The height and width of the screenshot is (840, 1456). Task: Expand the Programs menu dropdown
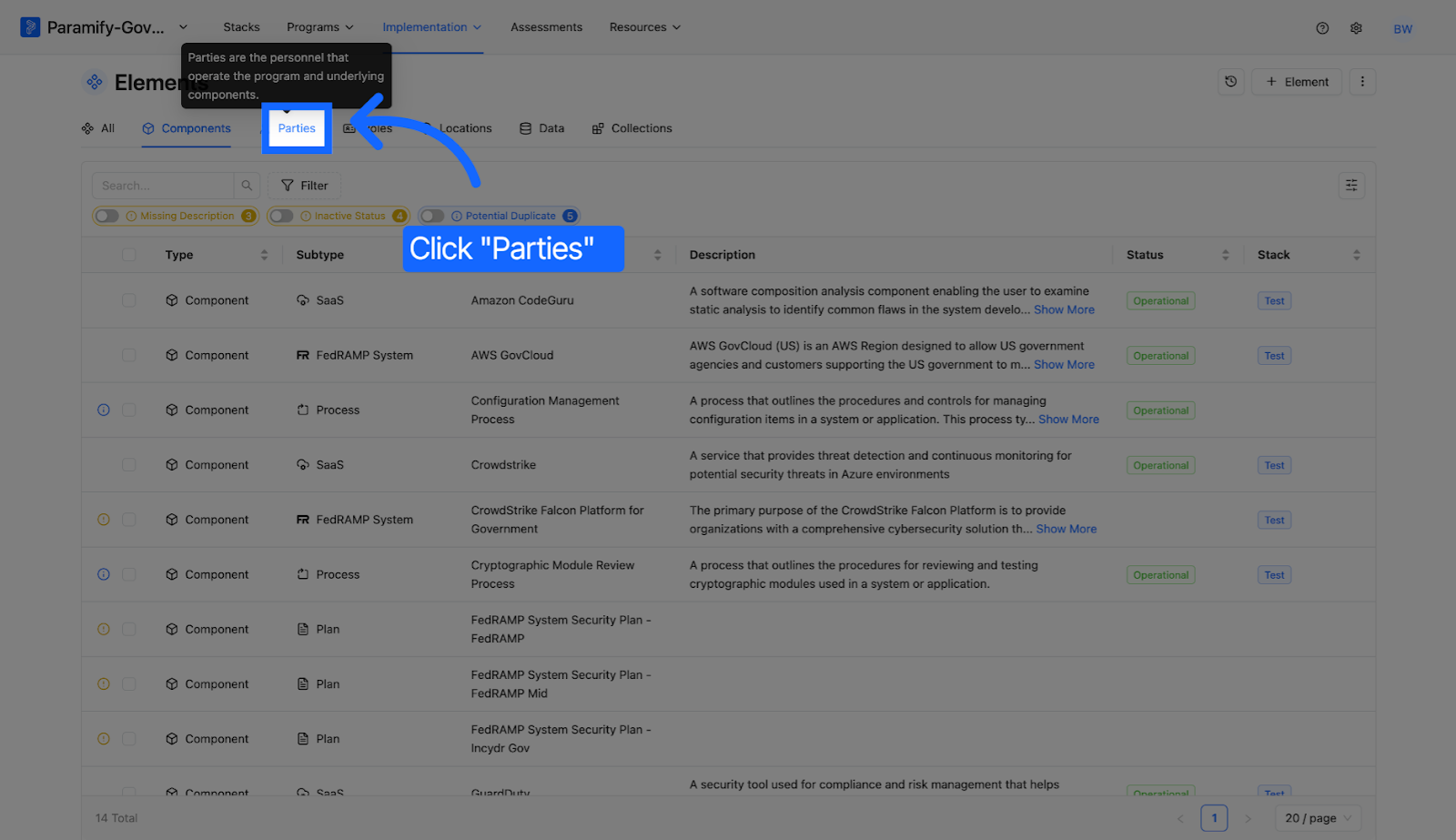tap(320, 27)
